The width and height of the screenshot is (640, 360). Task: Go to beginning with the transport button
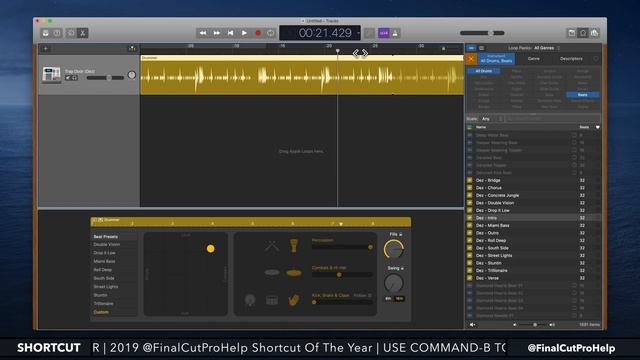click(x=230, y=33)
